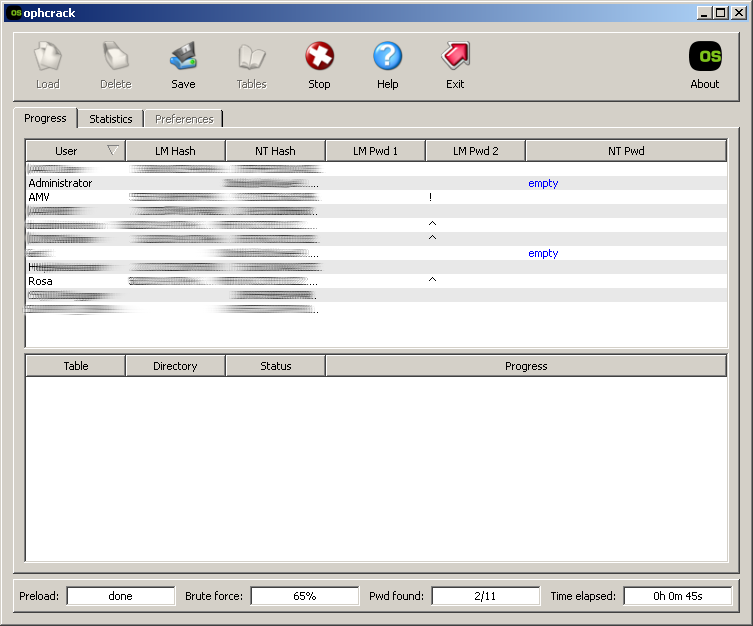Click the LM Pwd 2 column header
753x626 pixels.
[x=475, y=151]
